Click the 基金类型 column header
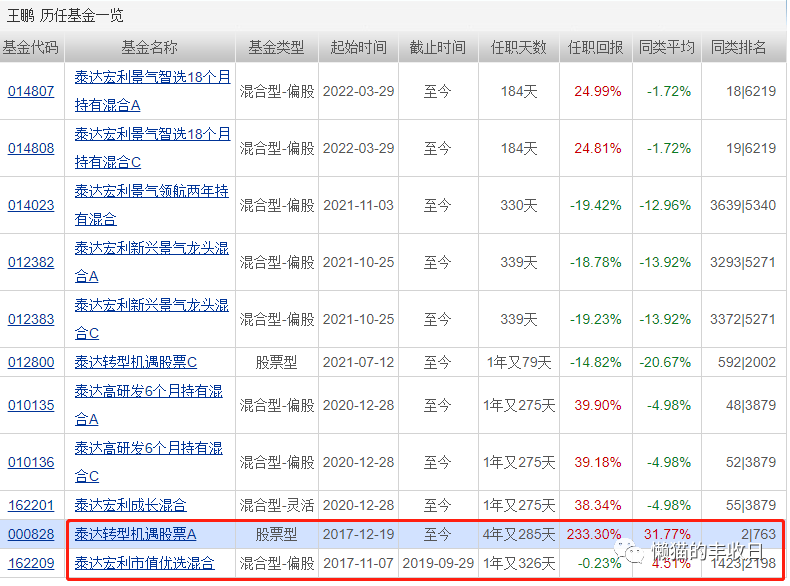 276,47
